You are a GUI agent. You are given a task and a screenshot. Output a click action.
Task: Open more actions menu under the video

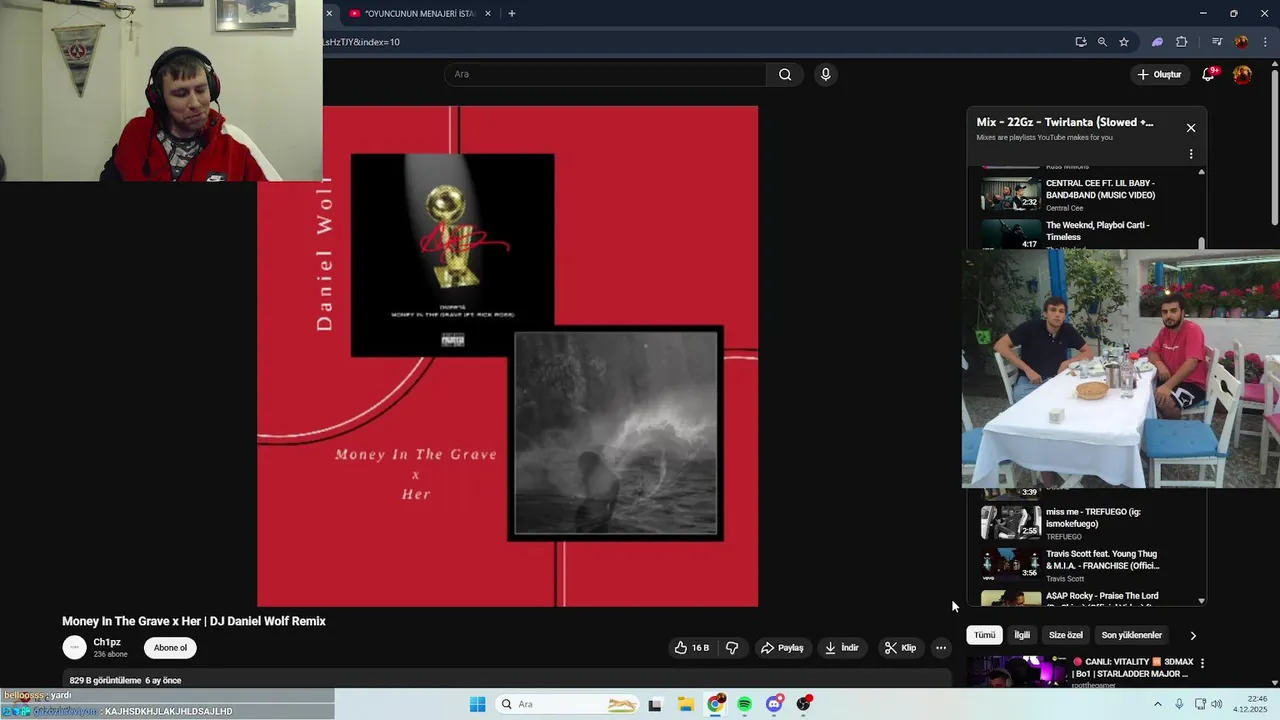[941, 648]
